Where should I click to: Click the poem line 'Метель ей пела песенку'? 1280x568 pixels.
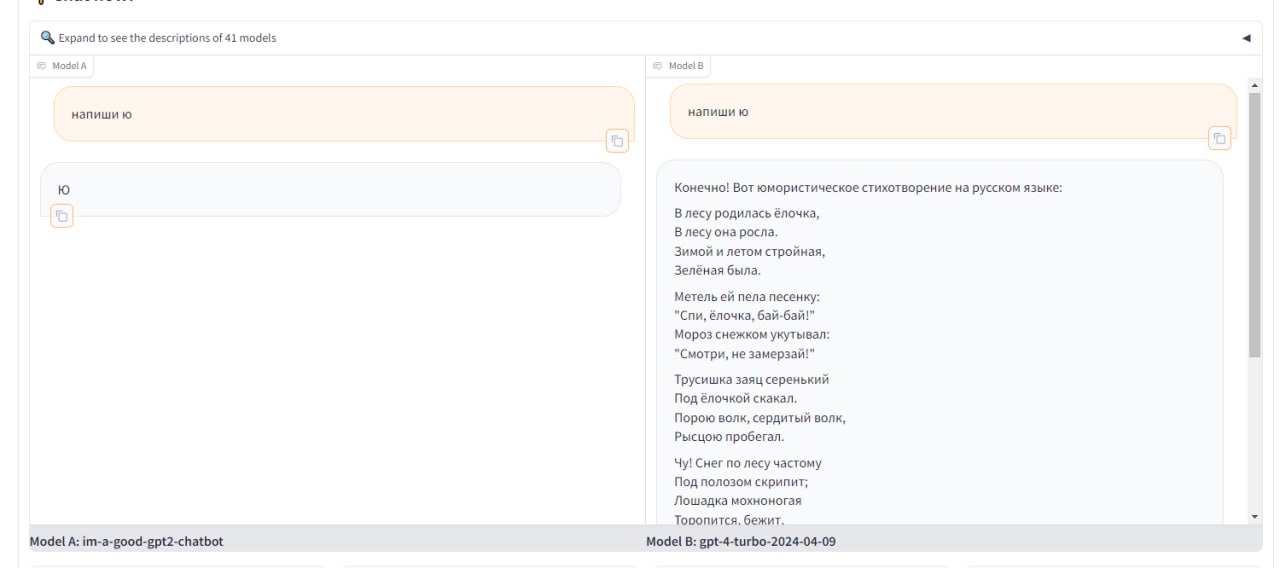(747, 297)
